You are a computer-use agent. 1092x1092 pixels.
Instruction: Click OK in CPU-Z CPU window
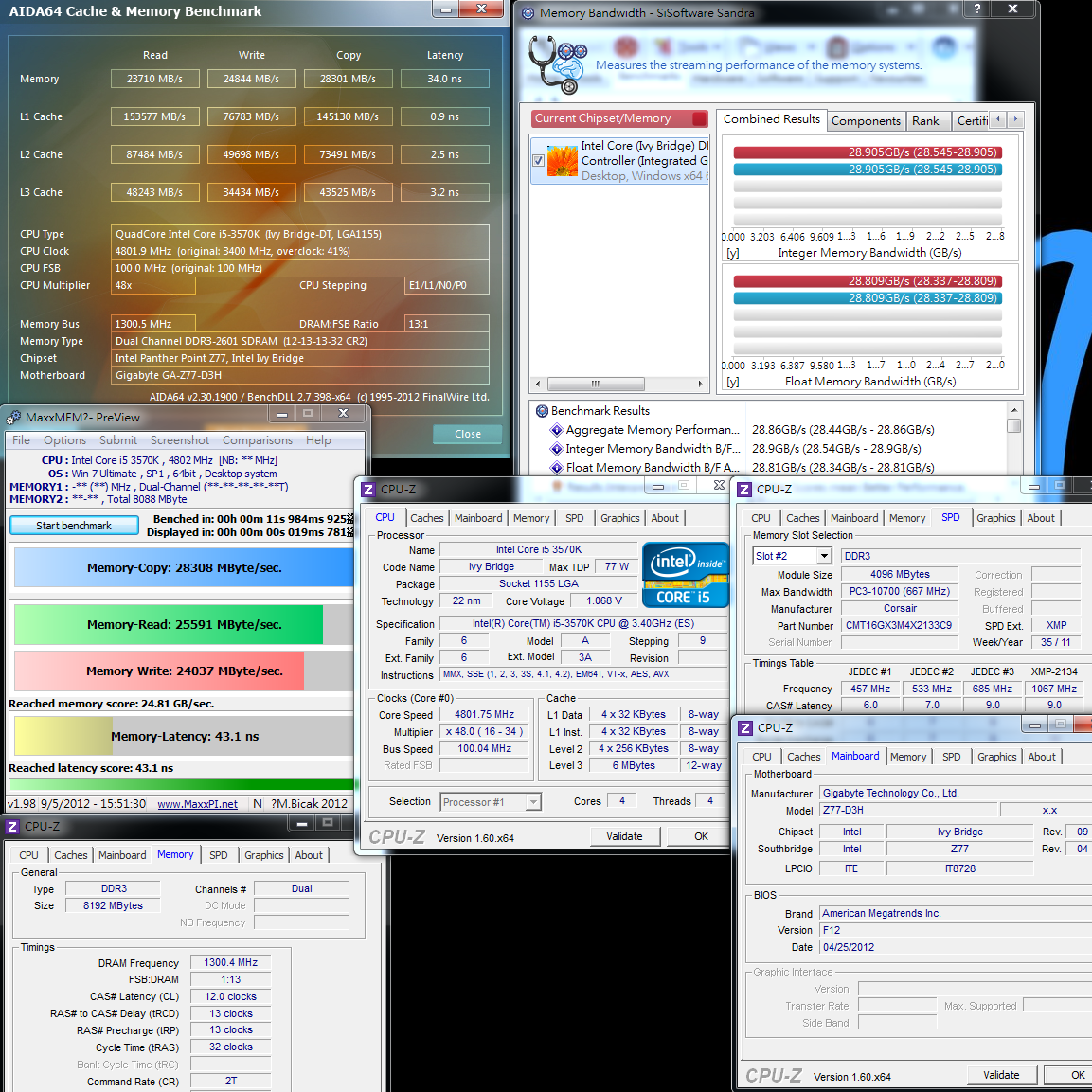click(x=701, y=836)
